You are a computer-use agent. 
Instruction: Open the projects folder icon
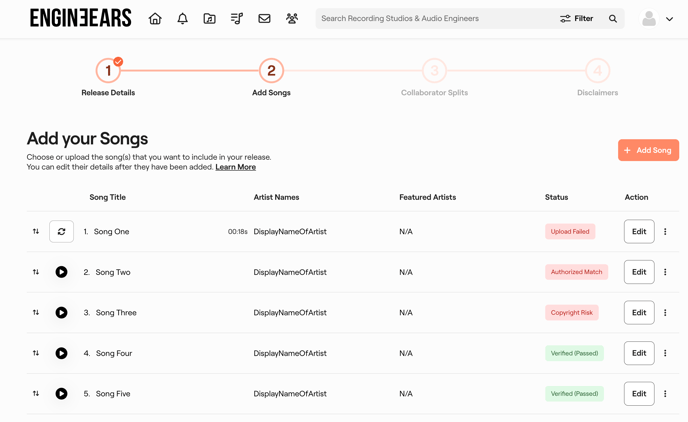(209, 19)
